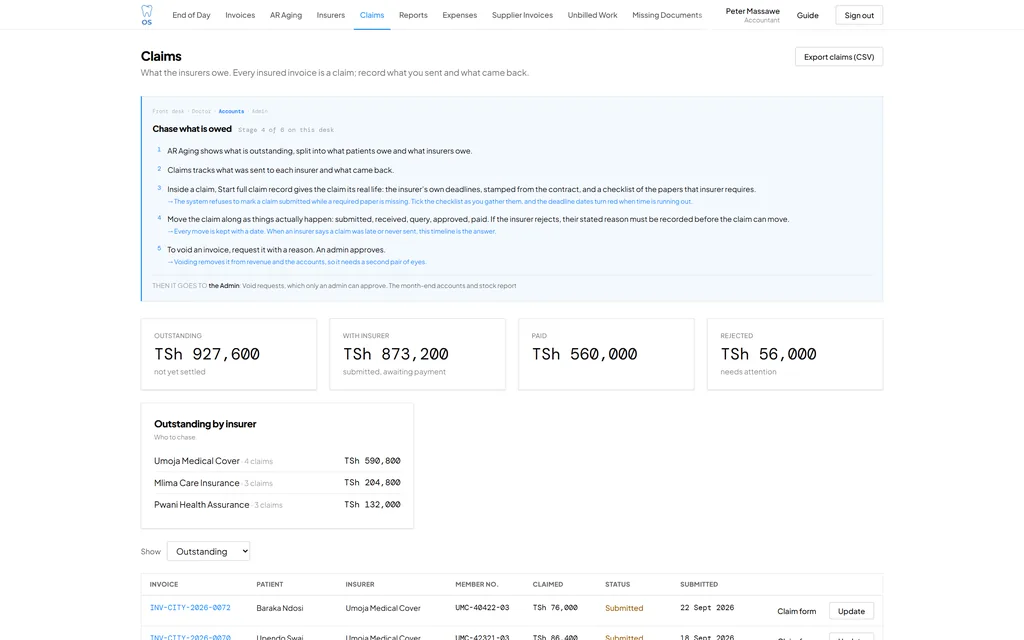Click the Mlima Care Insurance outstanding row
1024x640 pixels.
[277, 483]
